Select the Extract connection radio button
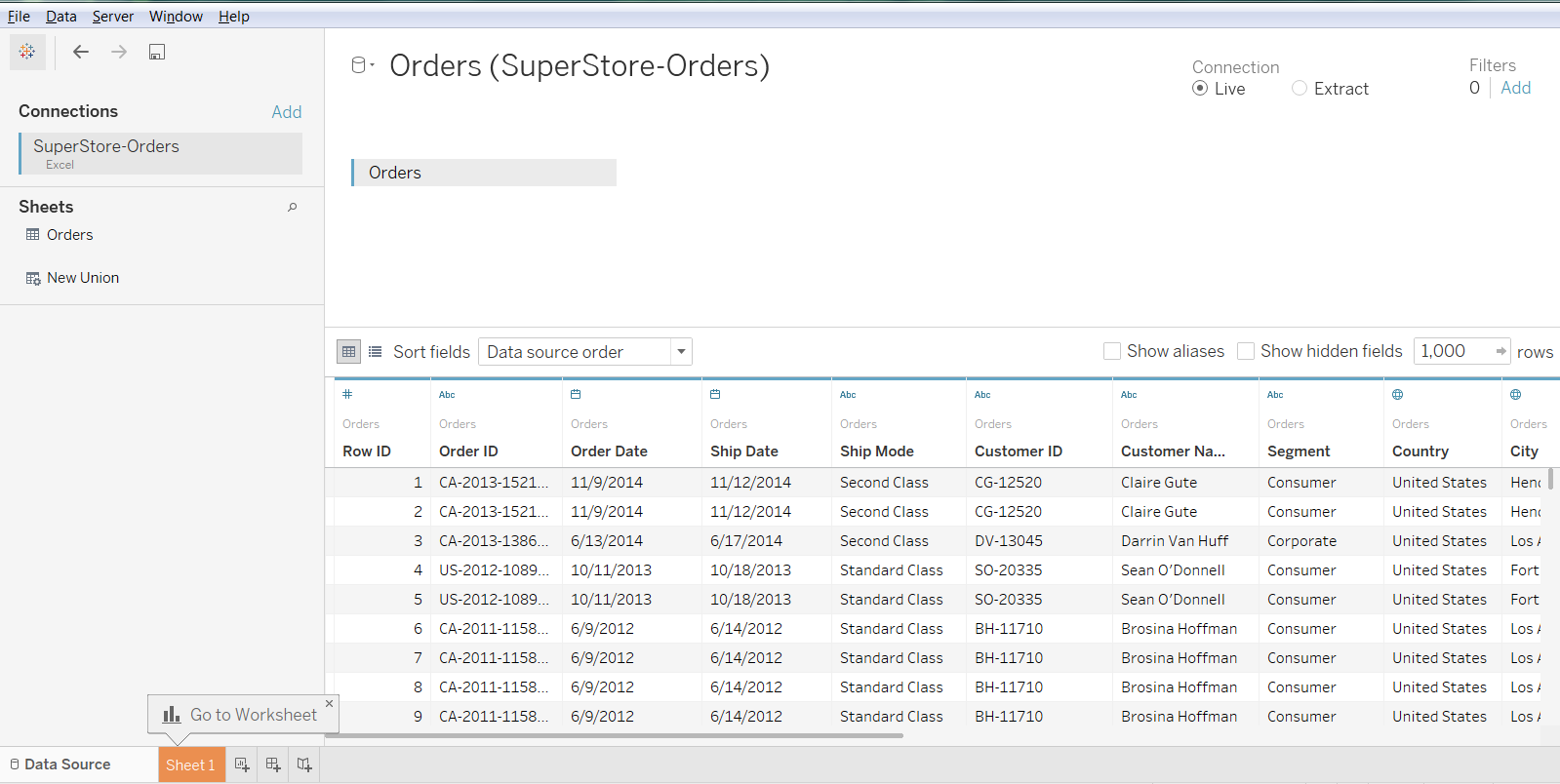This screenshot has height=784, width=1560. (1300, 89)
